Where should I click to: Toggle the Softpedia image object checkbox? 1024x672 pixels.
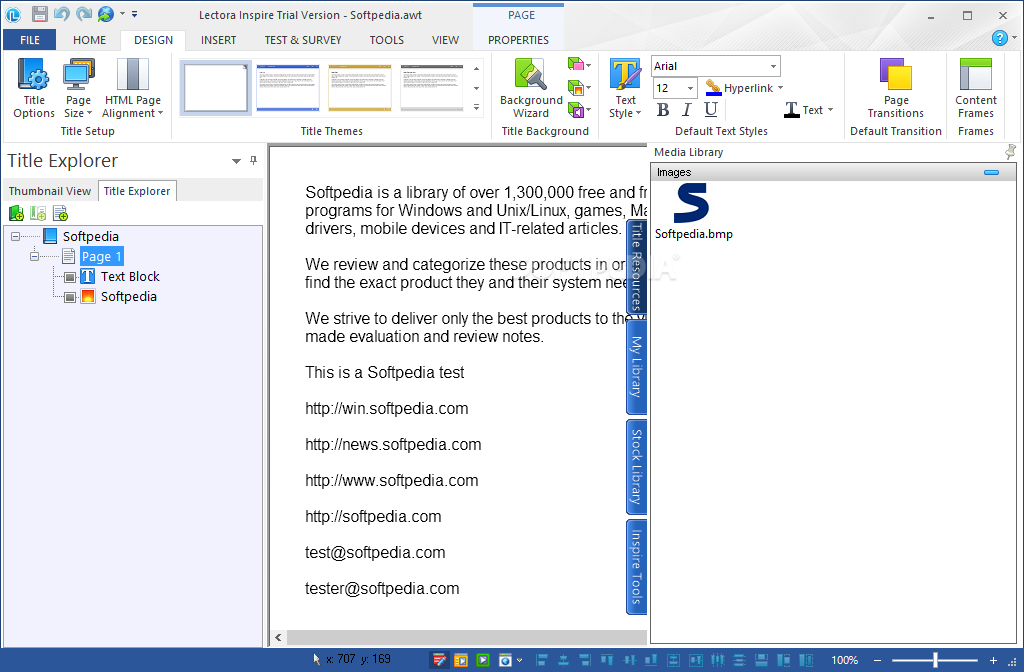pos(70,297)
